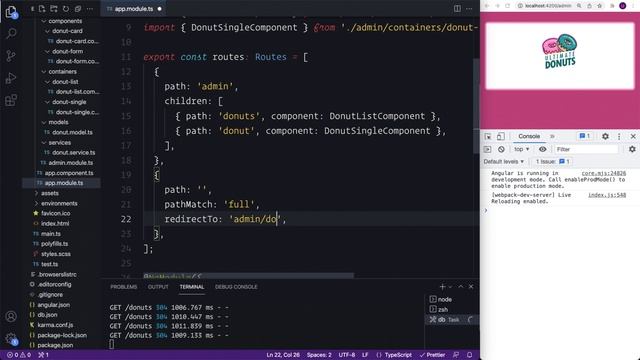Select the app.module.ts editor tab
The image size is (640, 360).
[x=133, y=9]
